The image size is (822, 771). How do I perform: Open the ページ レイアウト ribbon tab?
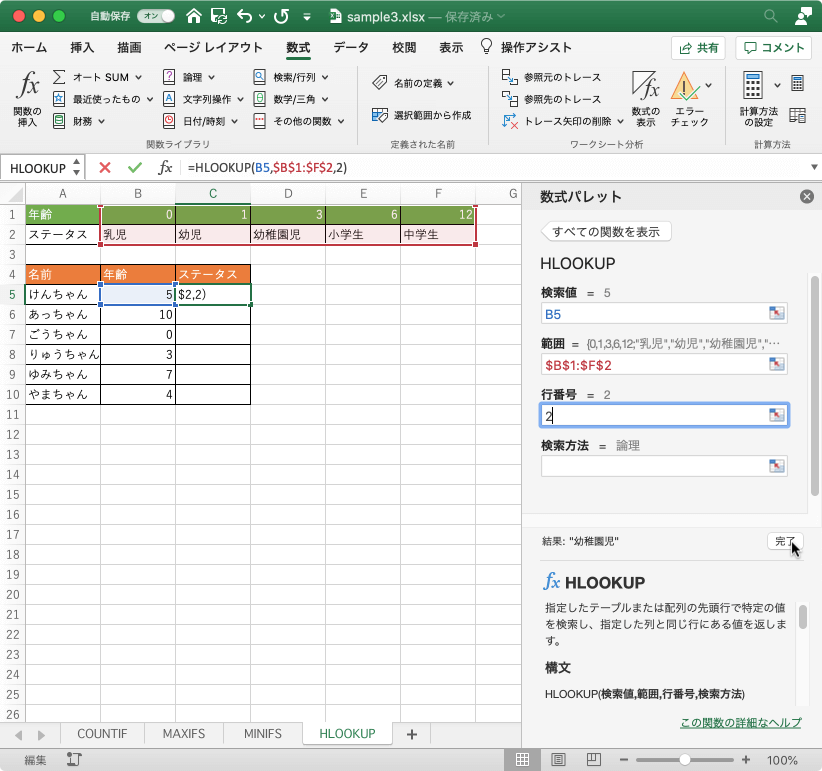coord(213,48)
